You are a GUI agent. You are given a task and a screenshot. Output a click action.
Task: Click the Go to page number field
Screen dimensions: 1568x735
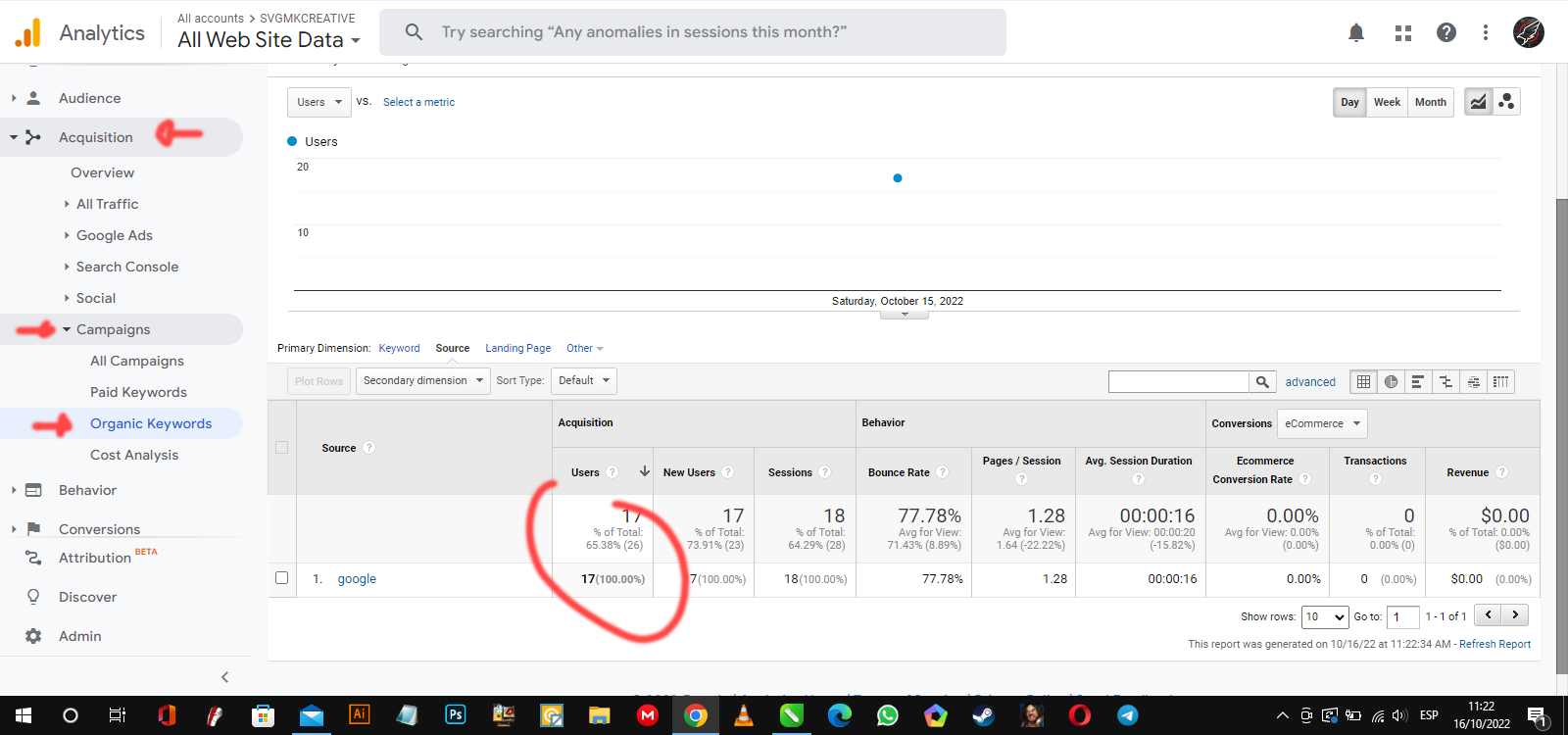1402,616
